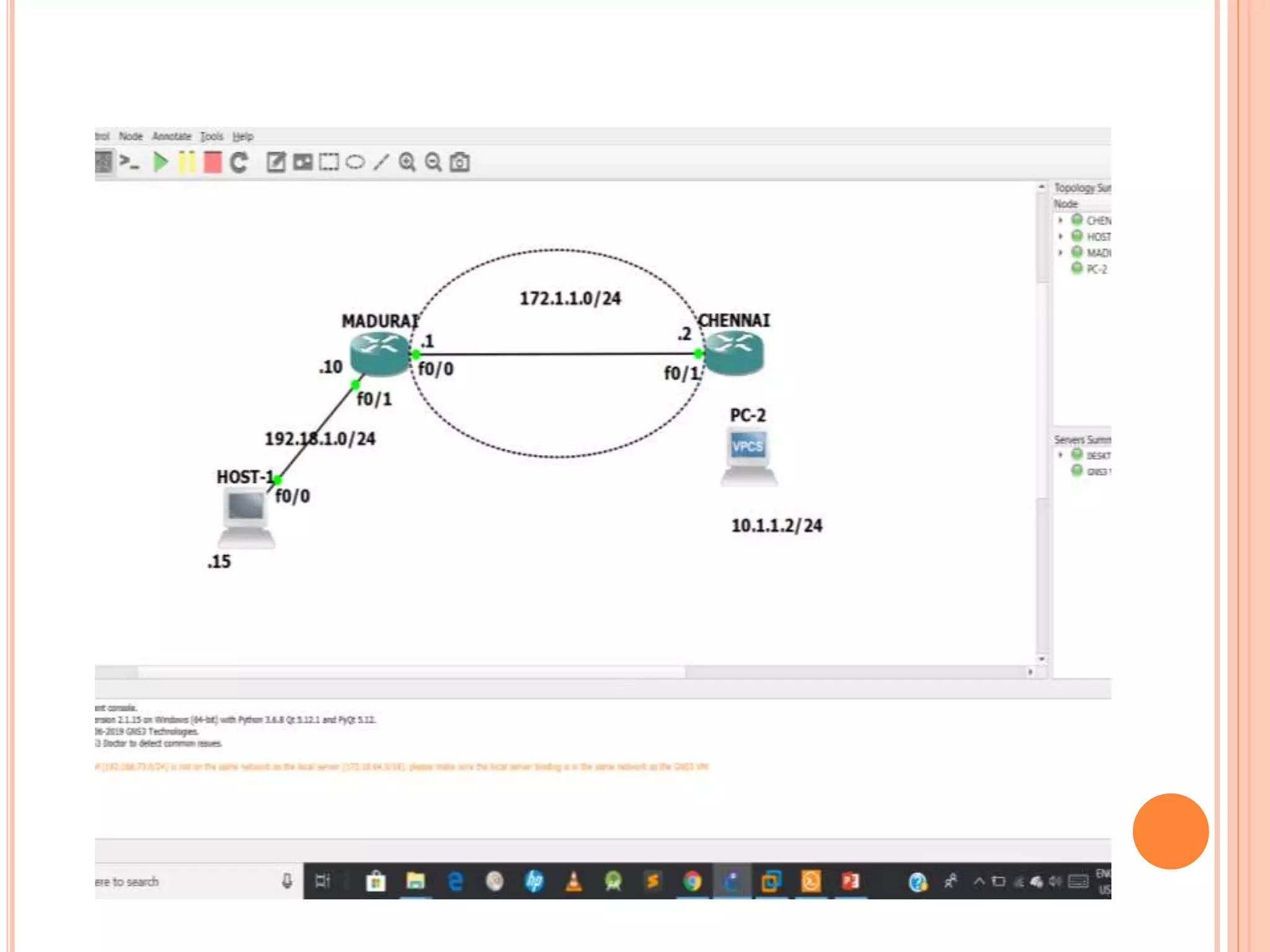This screenshot has width=1270, height=952.
Task: Click the insert picture icon
Action: [303, 162]
